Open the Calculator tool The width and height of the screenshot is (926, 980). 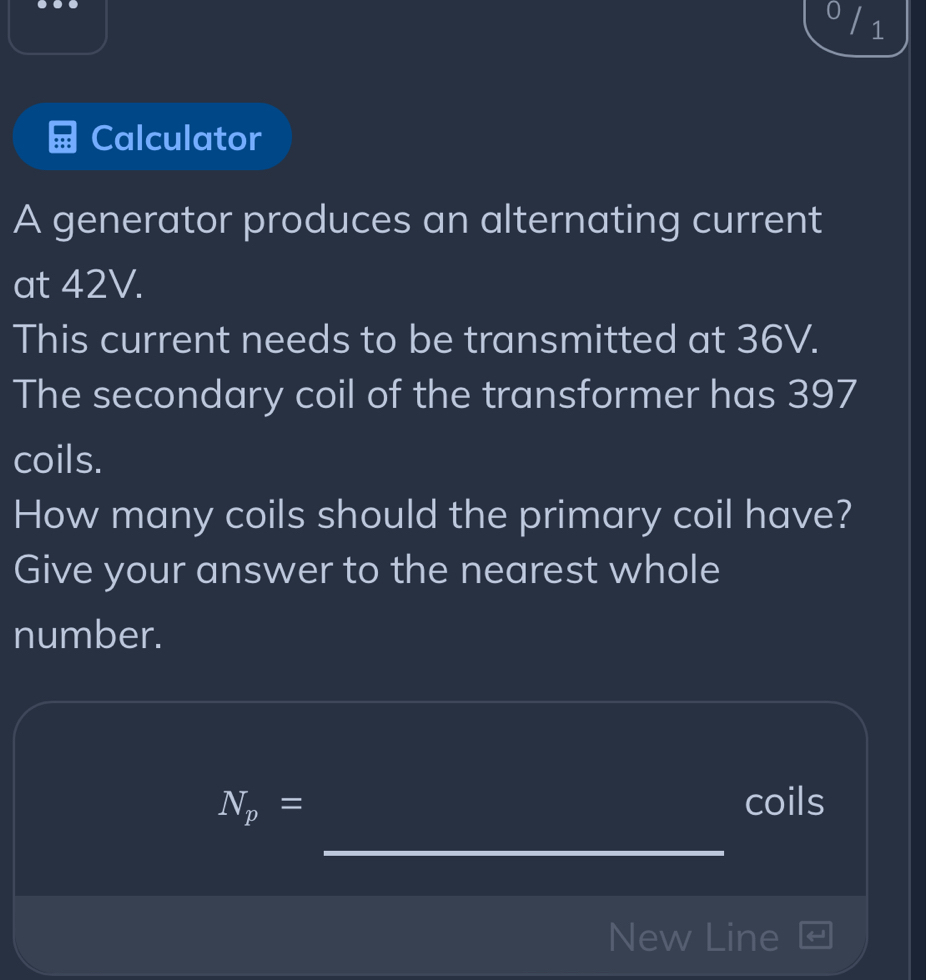click(x=152, y=137)
